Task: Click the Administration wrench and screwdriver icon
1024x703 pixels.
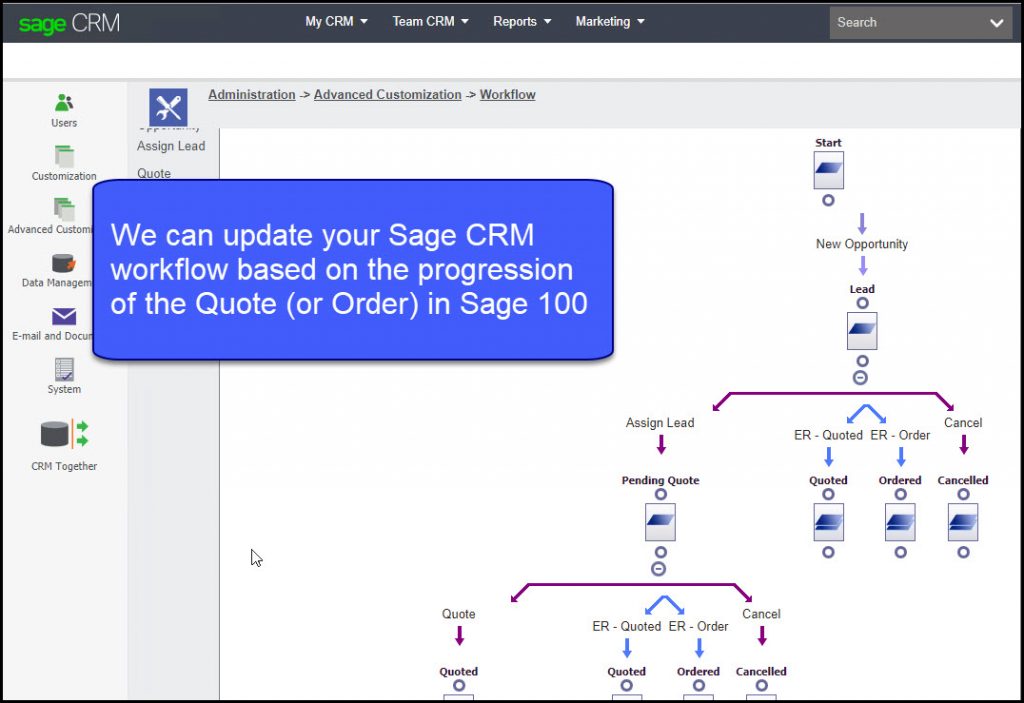Action: pyautogui.click(x=168, y=107)
